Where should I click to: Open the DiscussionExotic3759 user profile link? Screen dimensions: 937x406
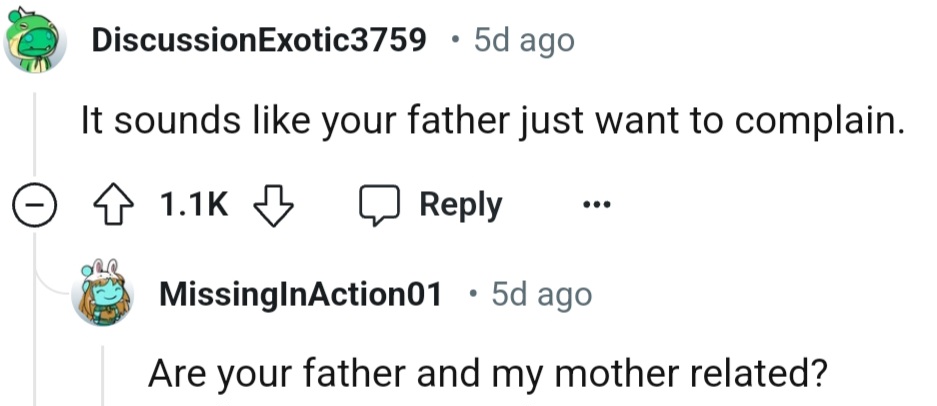tap(258, 40)
